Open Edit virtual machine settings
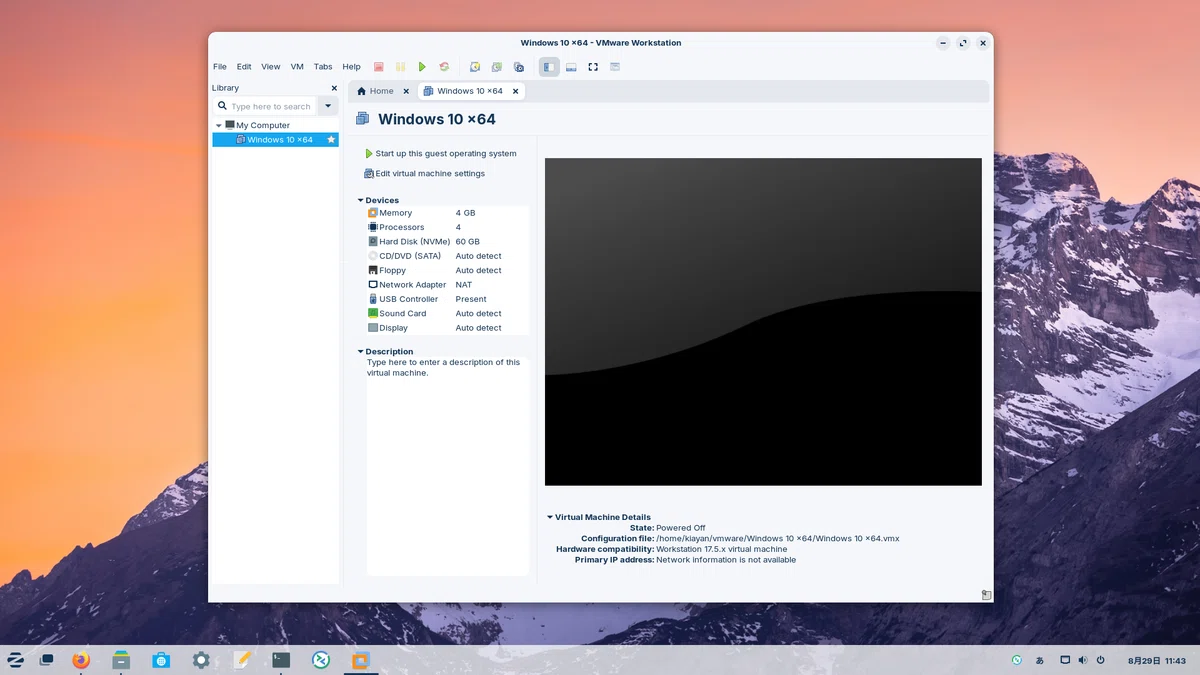The height and width of the screenshot is (675, 1200). (x=424, y=174)
